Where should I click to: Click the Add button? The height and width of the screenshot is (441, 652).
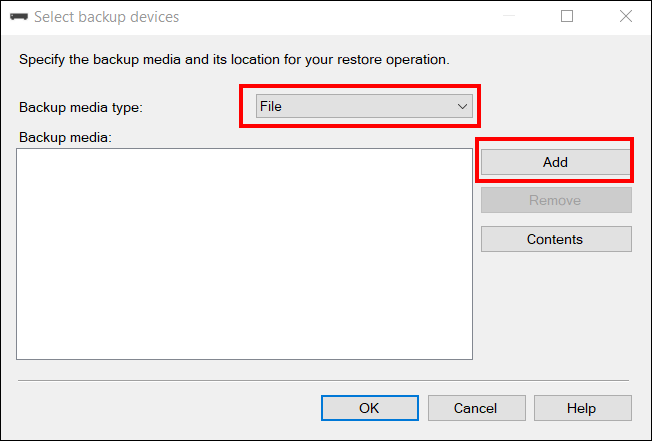tap(556, 162)
